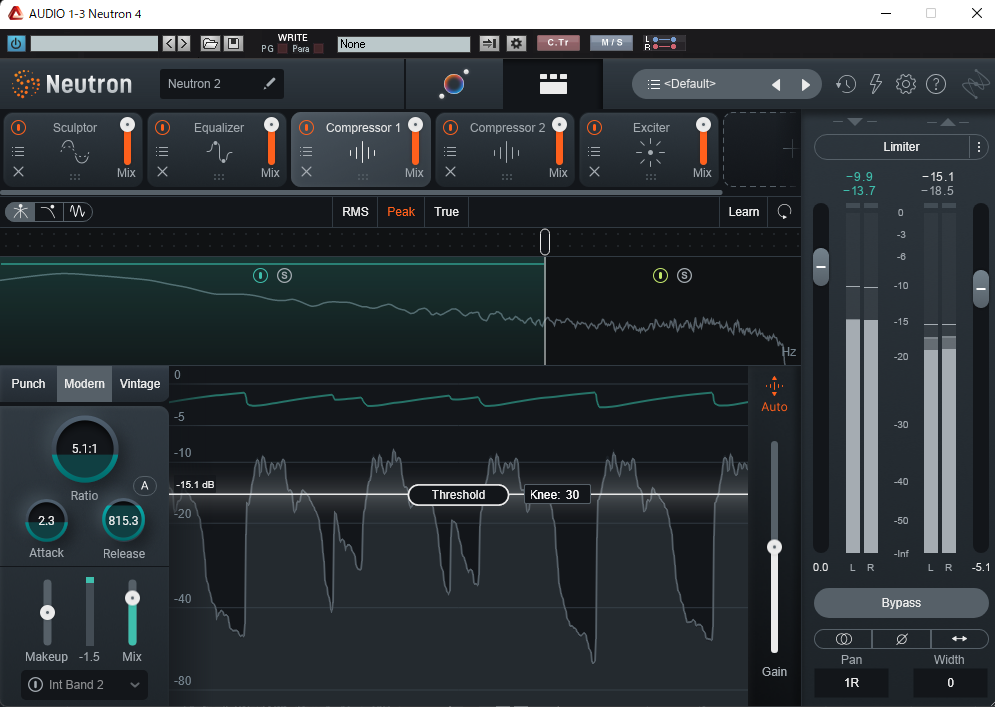
Task: Go to previous preset with left arrow in host bar
Action: click(x=169, y=43)
